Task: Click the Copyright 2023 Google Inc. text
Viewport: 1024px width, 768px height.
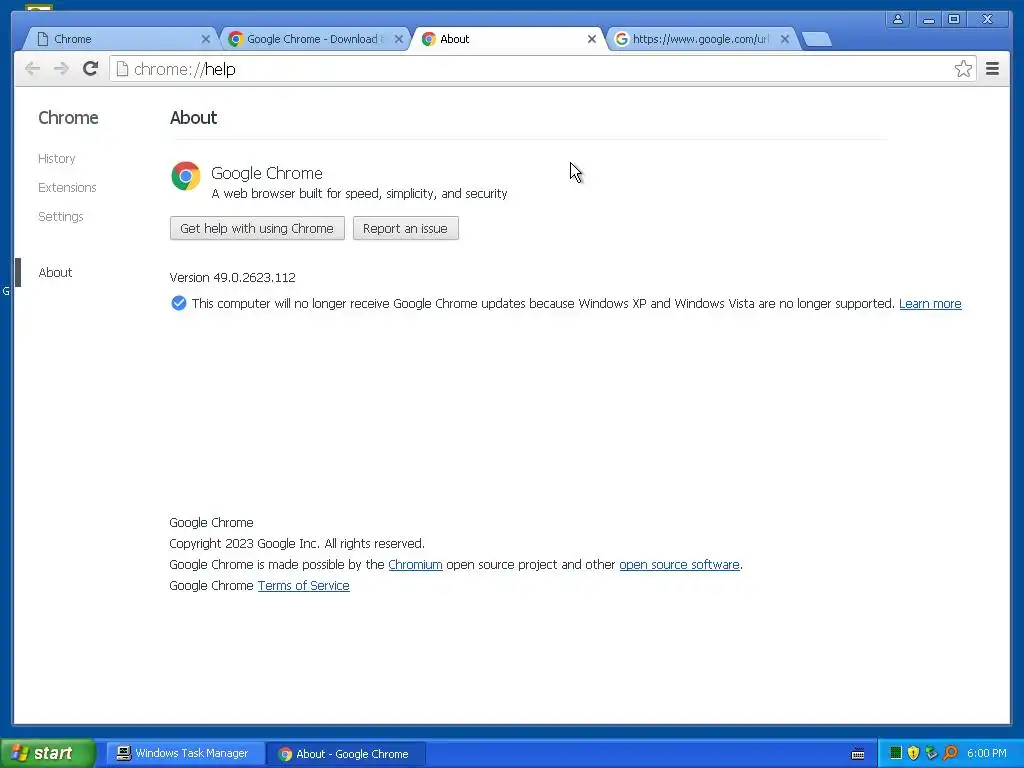Action: [x=297, y=543]
